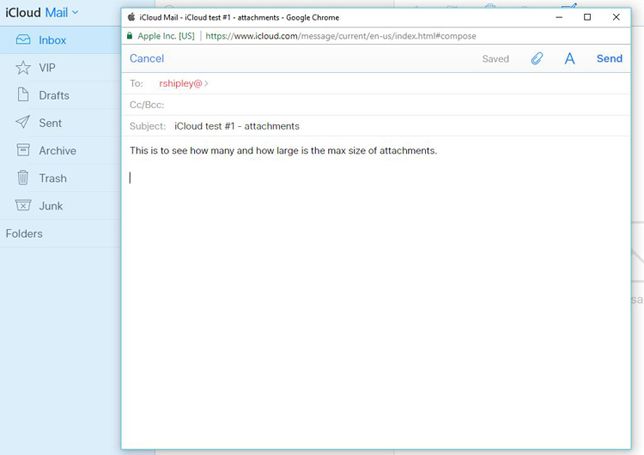Select the rshipley@ recipient token
Viewport: 644px width, 455px height.
(180, 83)
